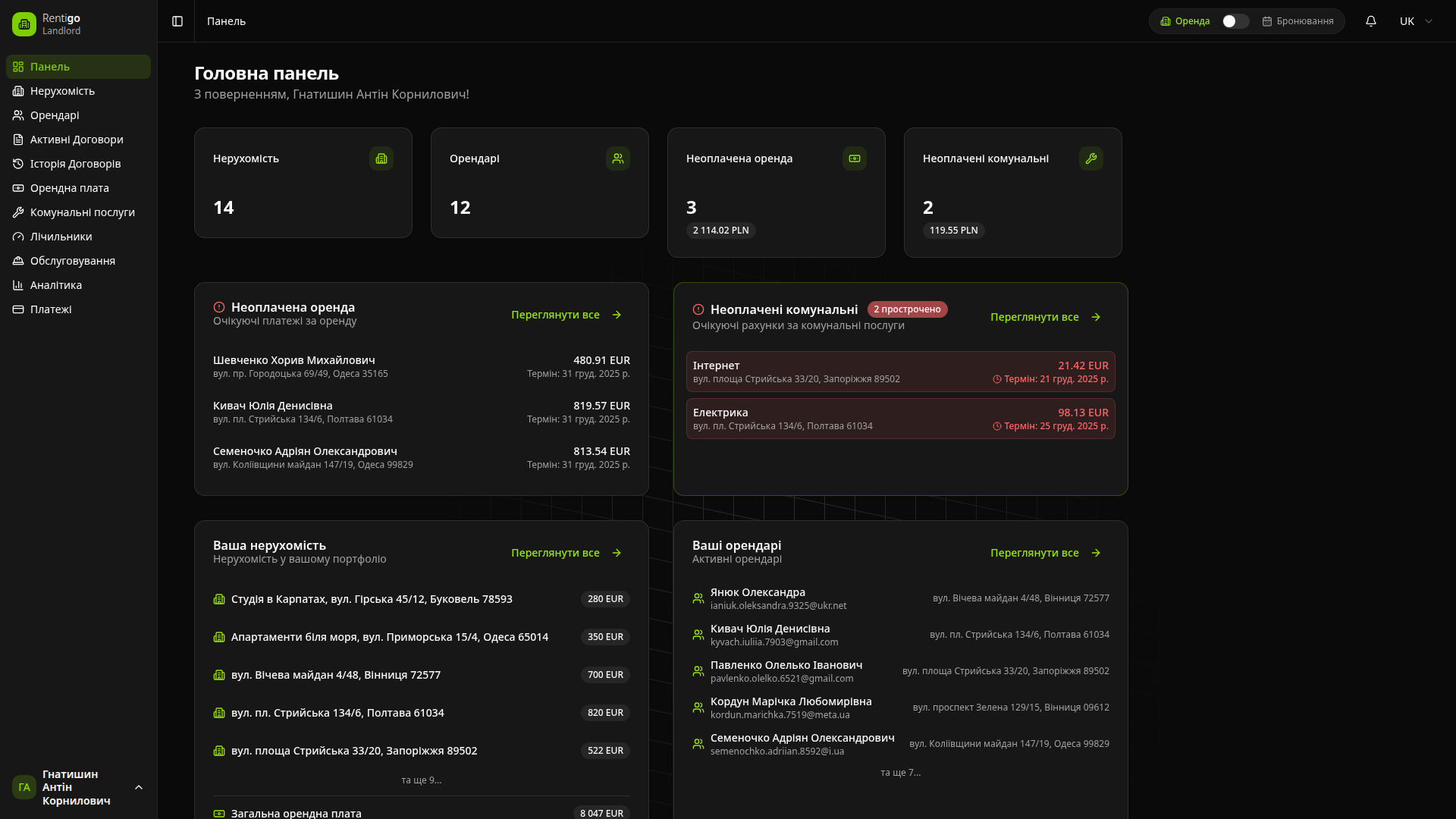Click wrench icon in Неоплачені комунальні card
Image resolution: width=1456 pixels, height=819 pixels.
pyautogui.click(x=1091, y=158)
